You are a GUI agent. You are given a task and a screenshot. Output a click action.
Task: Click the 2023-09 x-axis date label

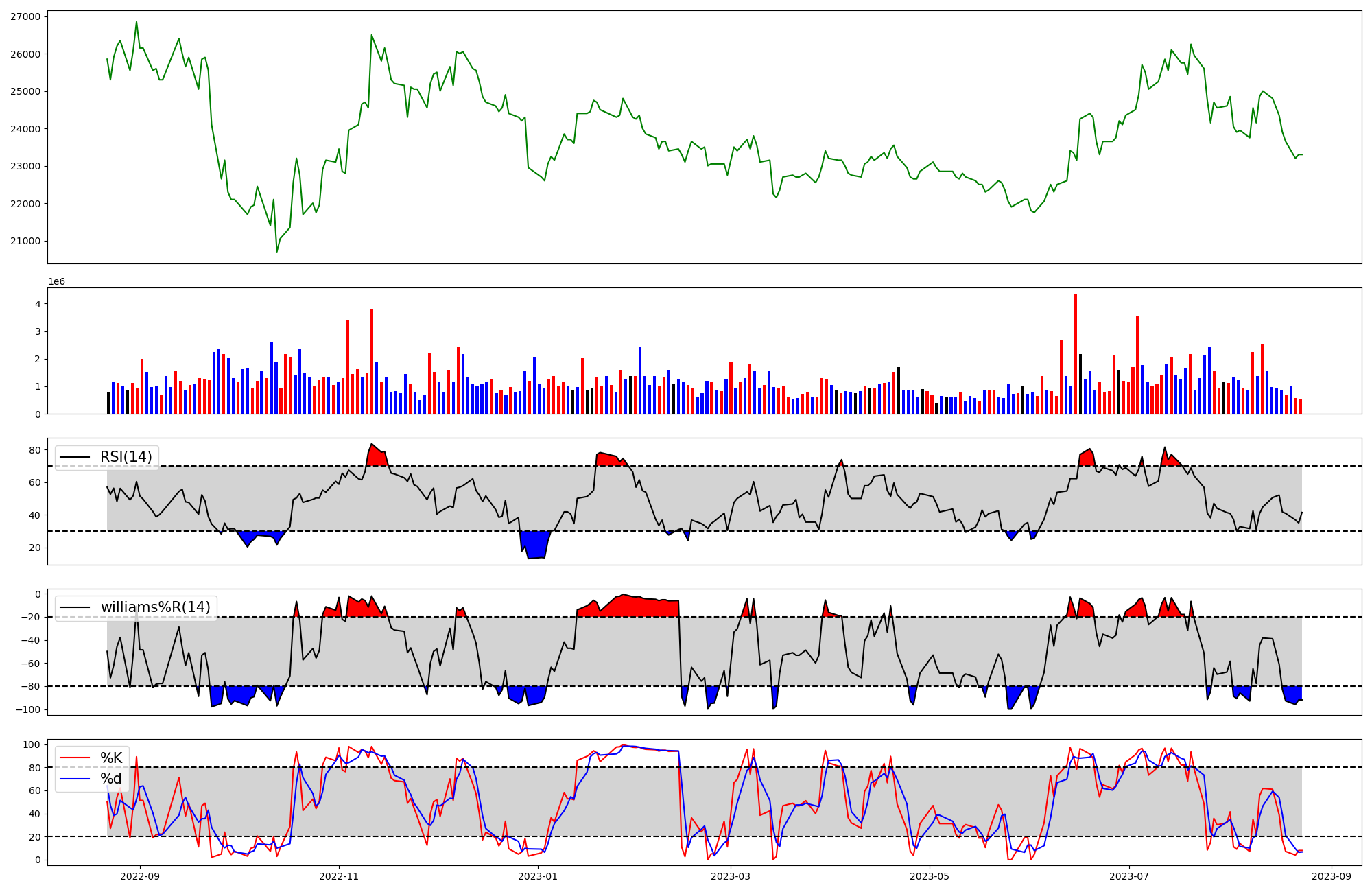click(1332, 876)
